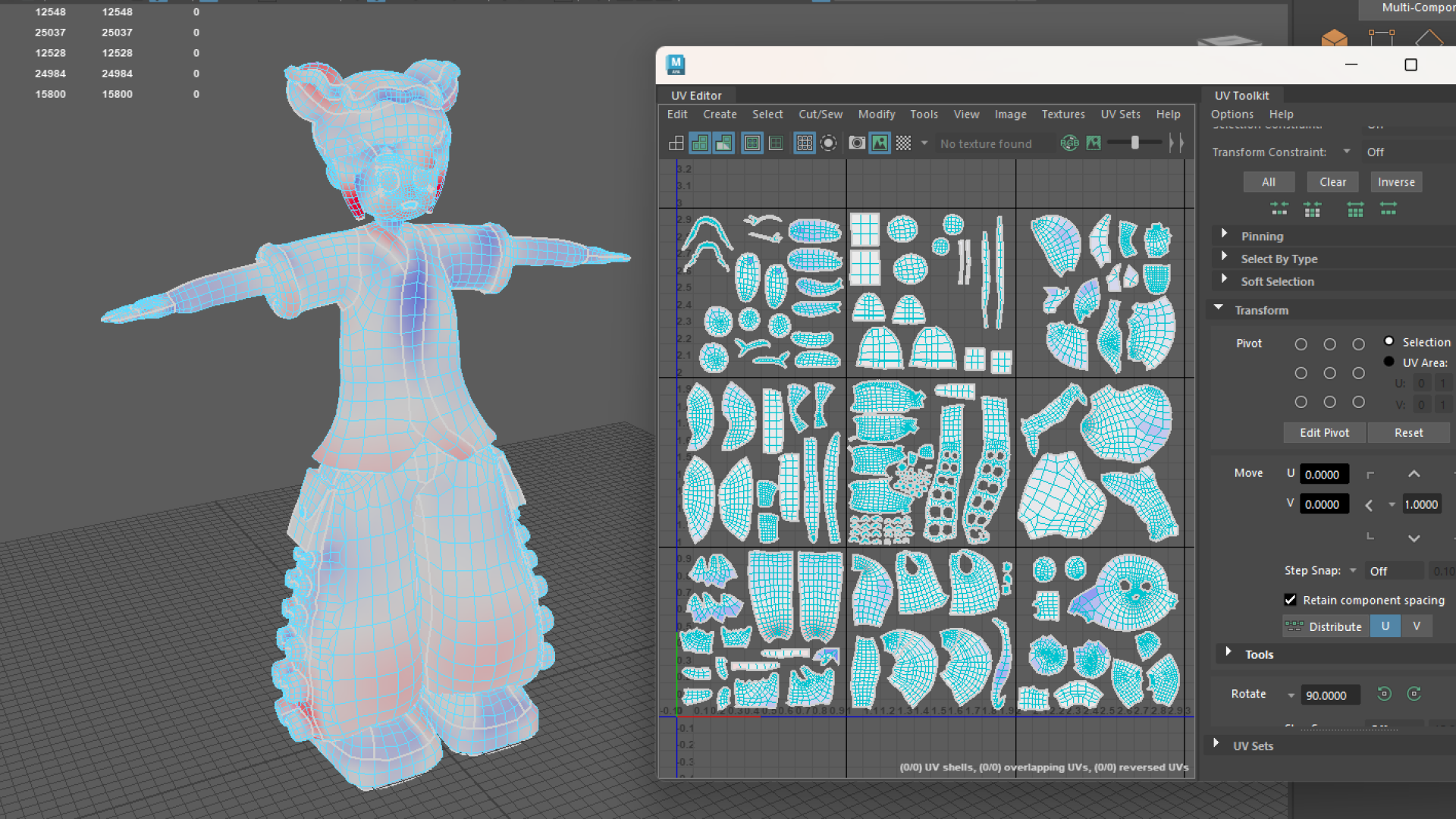Click the isolate select dashed-circle icon
Viewport: 1456px width, 819px height.
[x=829, y=143]
